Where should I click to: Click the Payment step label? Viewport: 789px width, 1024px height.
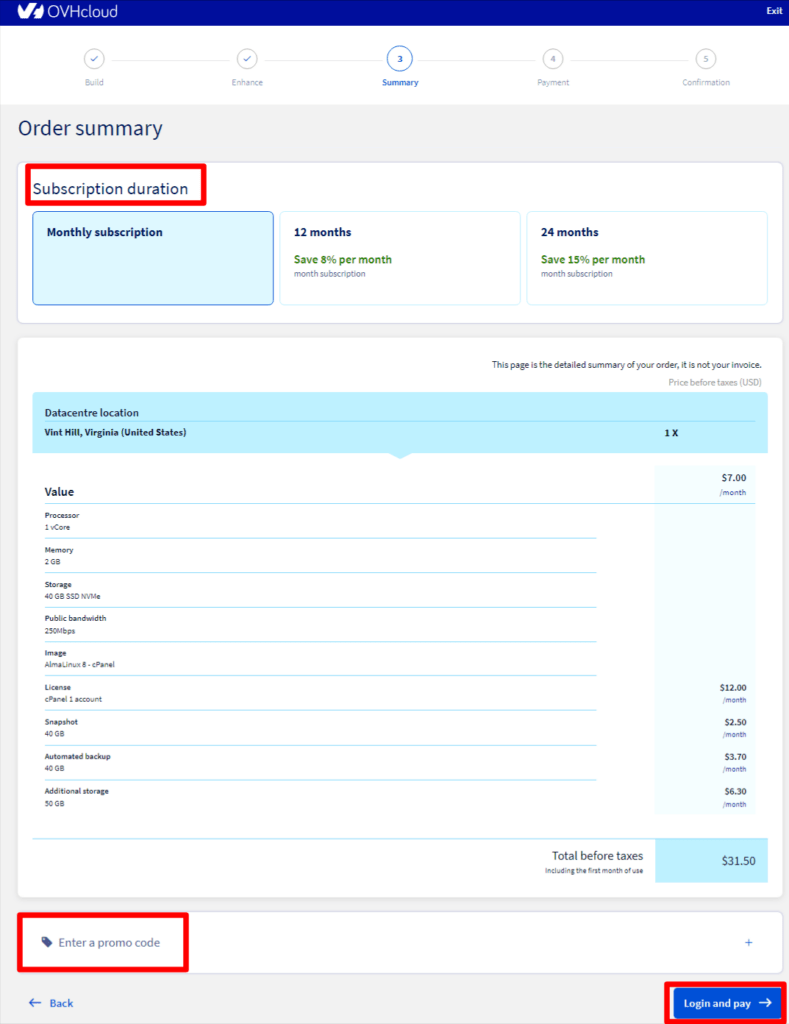553,82
